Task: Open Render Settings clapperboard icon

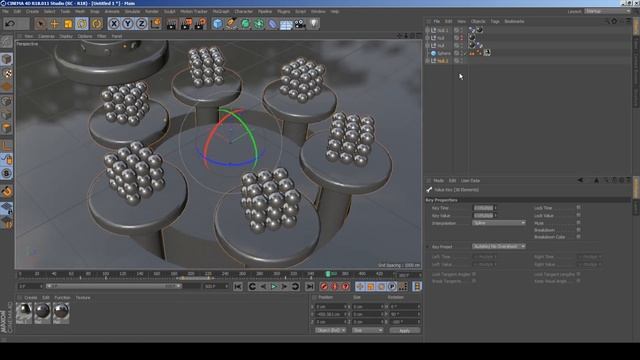Action: tap(200, 24)
